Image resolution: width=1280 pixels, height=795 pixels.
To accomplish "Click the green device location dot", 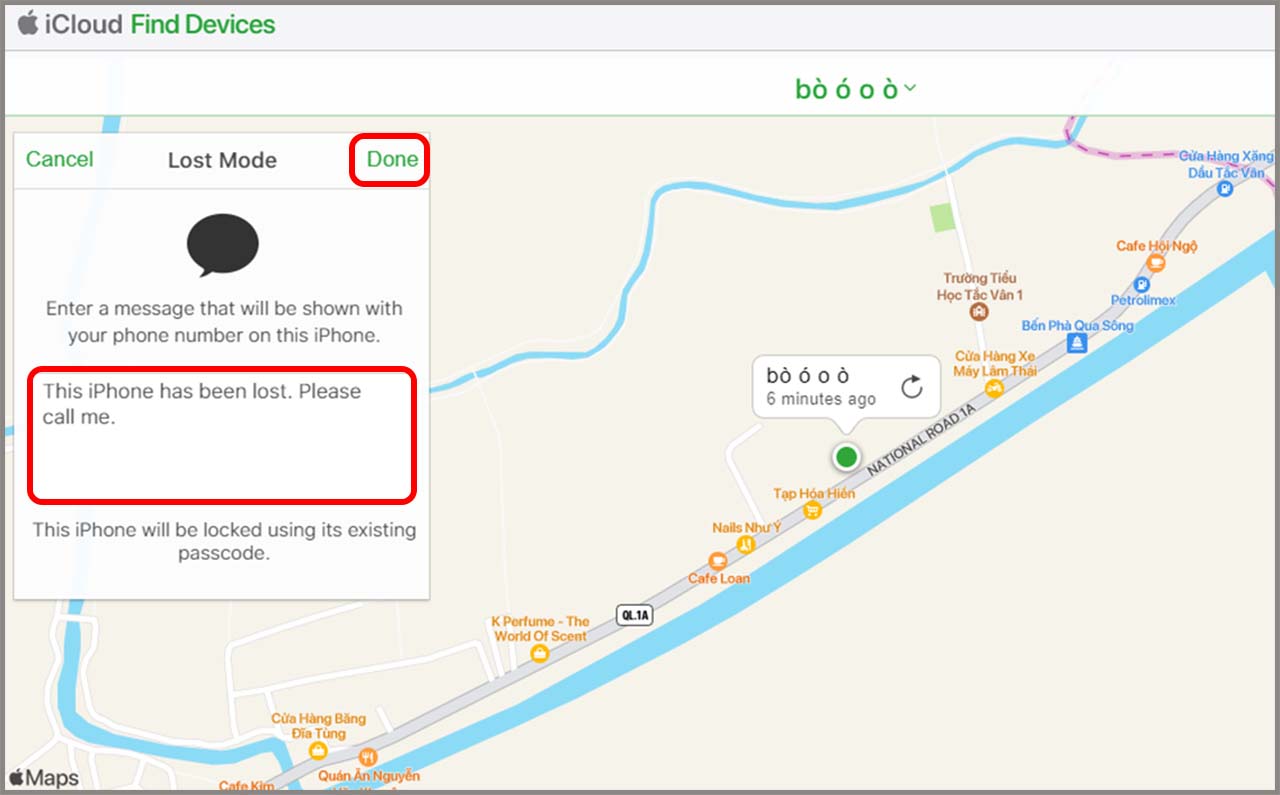I will click(x=846, y=457).
